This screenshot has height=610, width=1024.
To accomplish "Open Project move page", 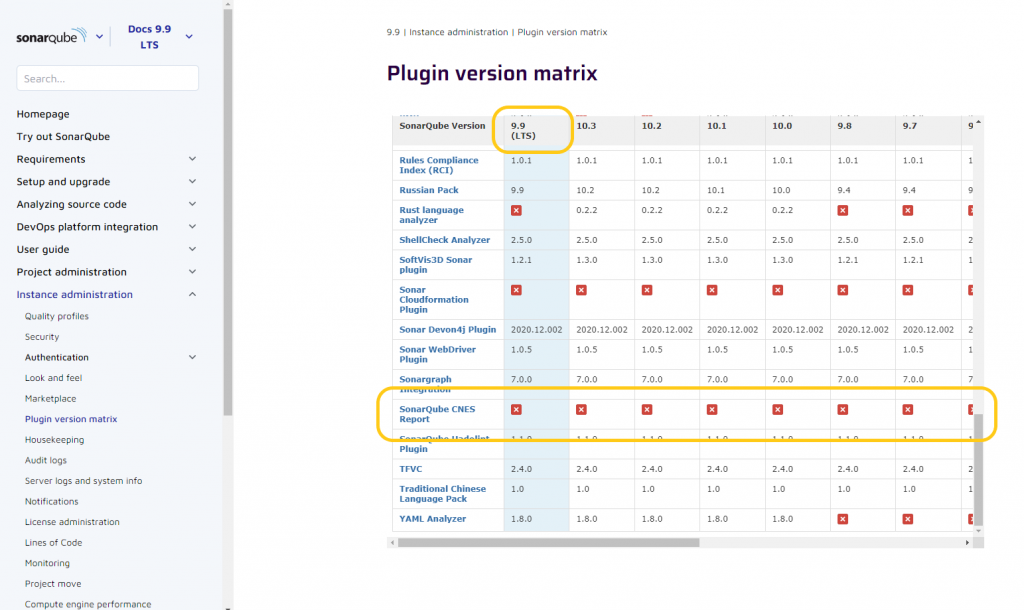I will [53, 583].
